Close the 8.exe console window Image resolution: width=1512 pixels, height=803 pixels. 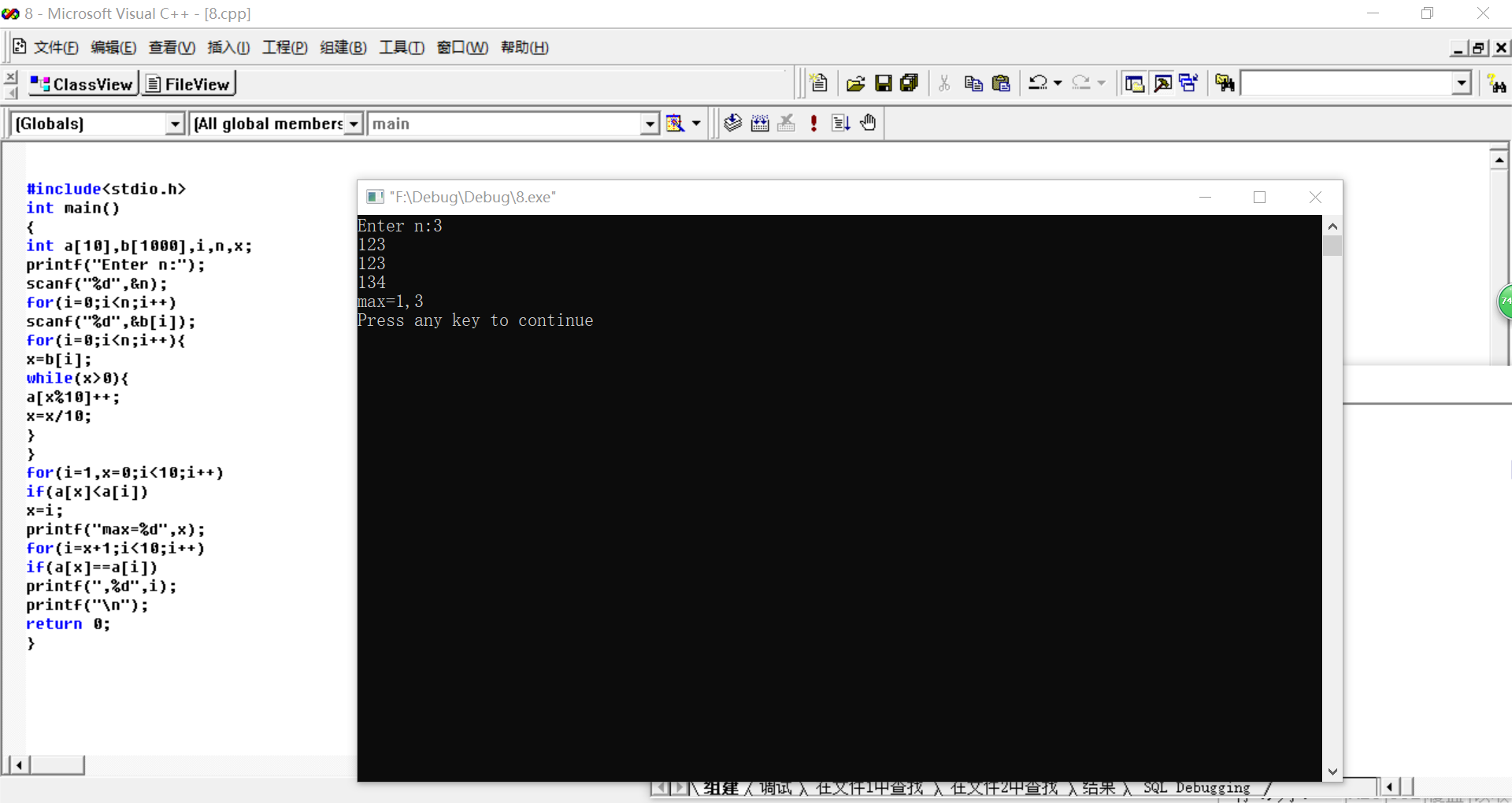point(1315,198)
